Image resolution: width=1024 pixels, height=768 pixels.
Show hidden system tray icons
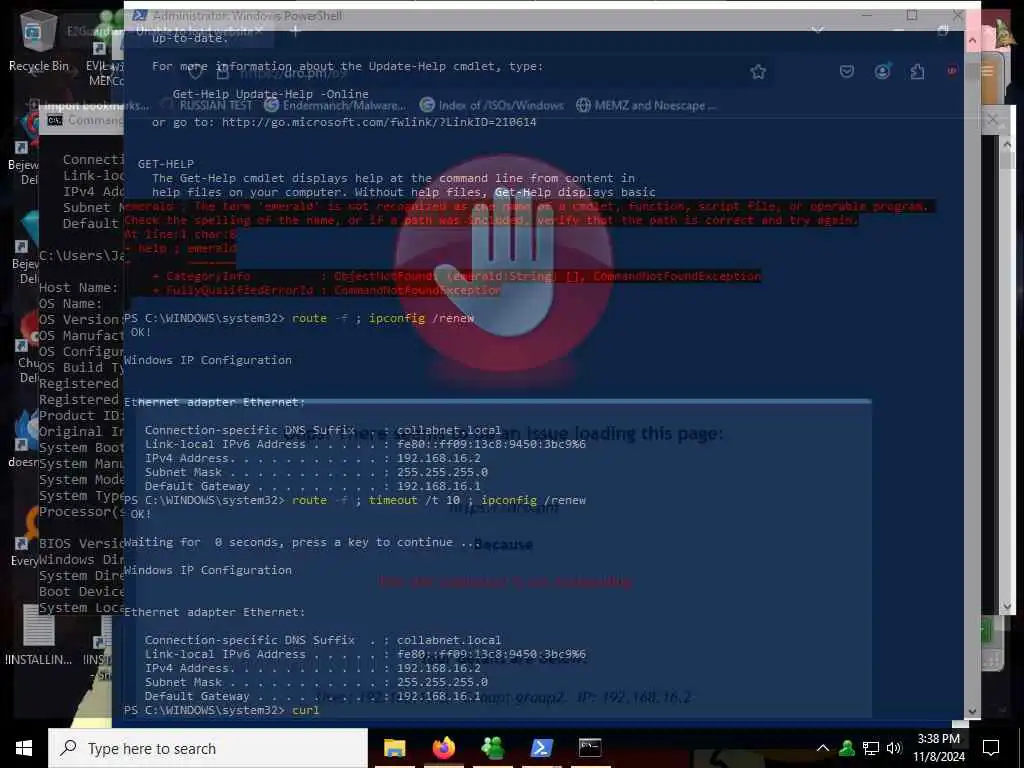pos(823,748)
